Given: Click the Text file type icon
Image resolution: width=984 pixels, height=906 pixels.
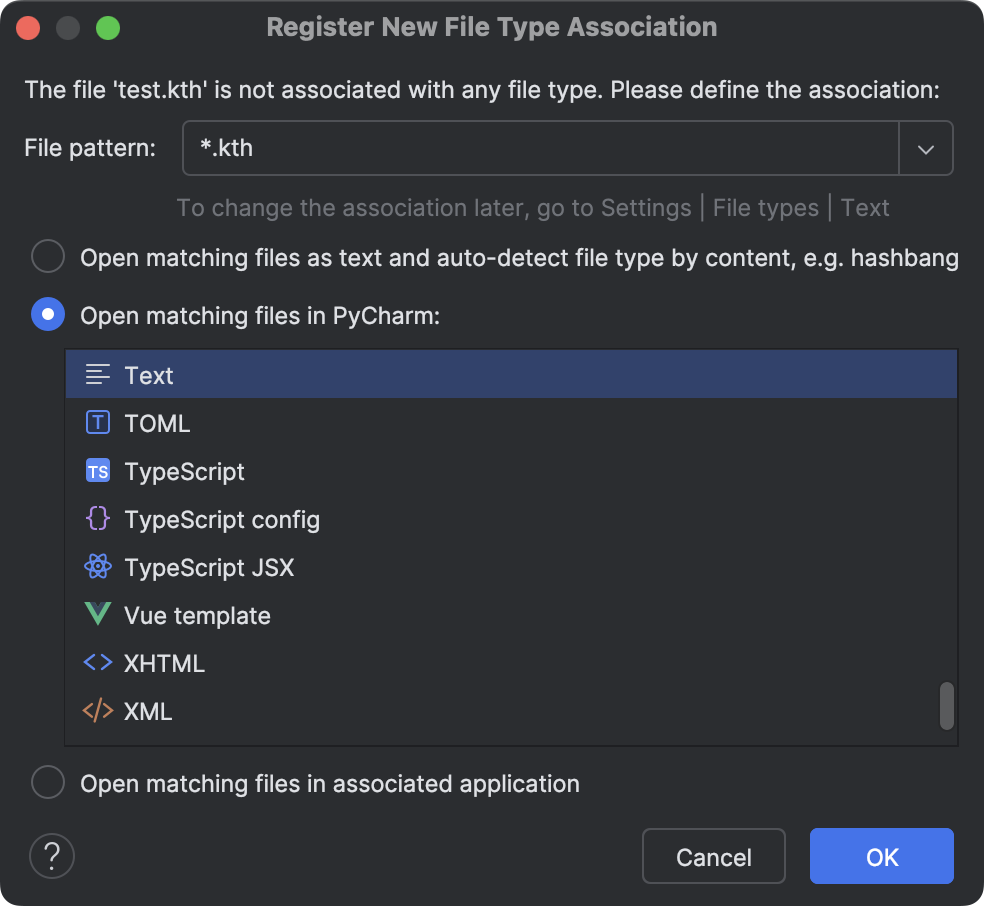Looking at the screenshot, I should pyautogui.click(x=97, y=374).
